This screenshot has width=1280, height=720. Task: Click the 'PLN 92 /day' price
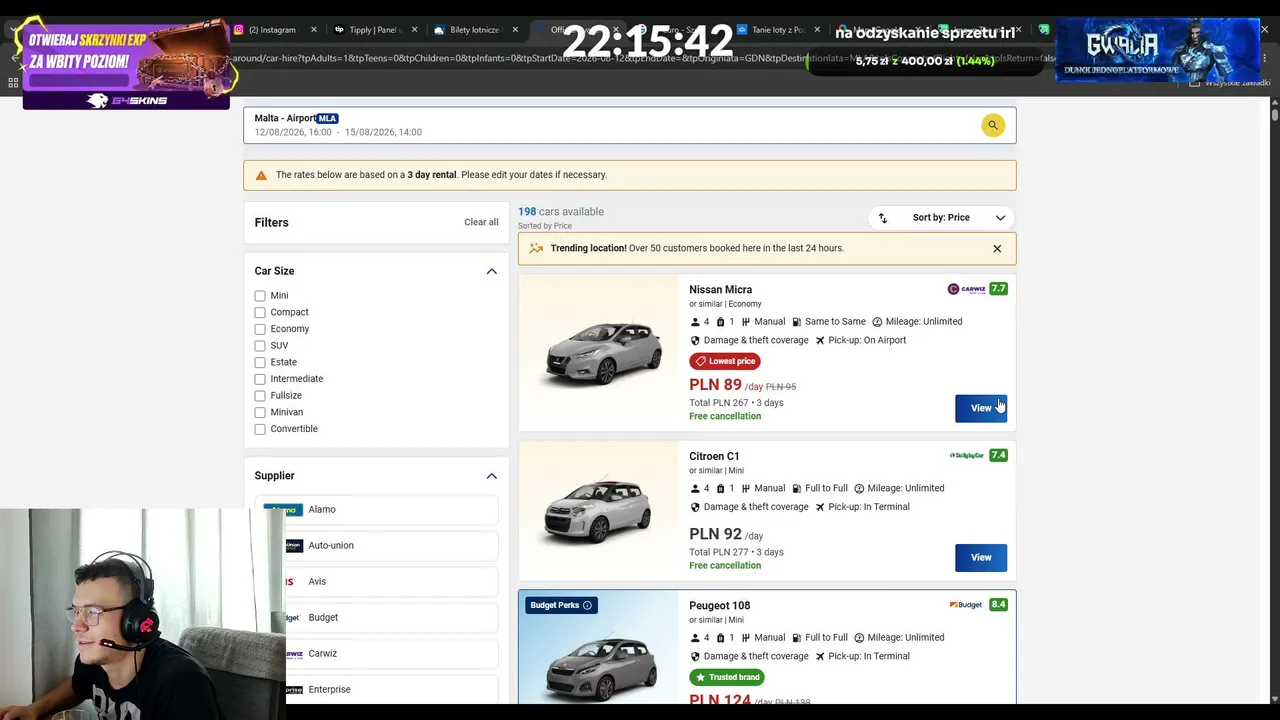(726, 534)
